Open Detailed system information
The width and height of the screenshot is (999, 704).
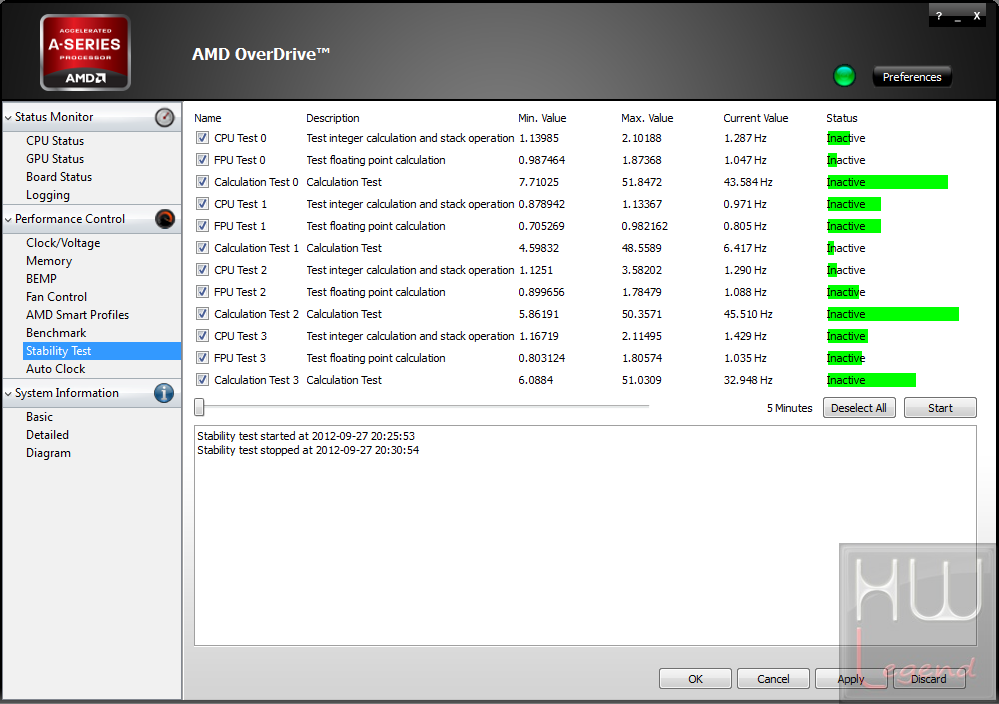(47, 435)
